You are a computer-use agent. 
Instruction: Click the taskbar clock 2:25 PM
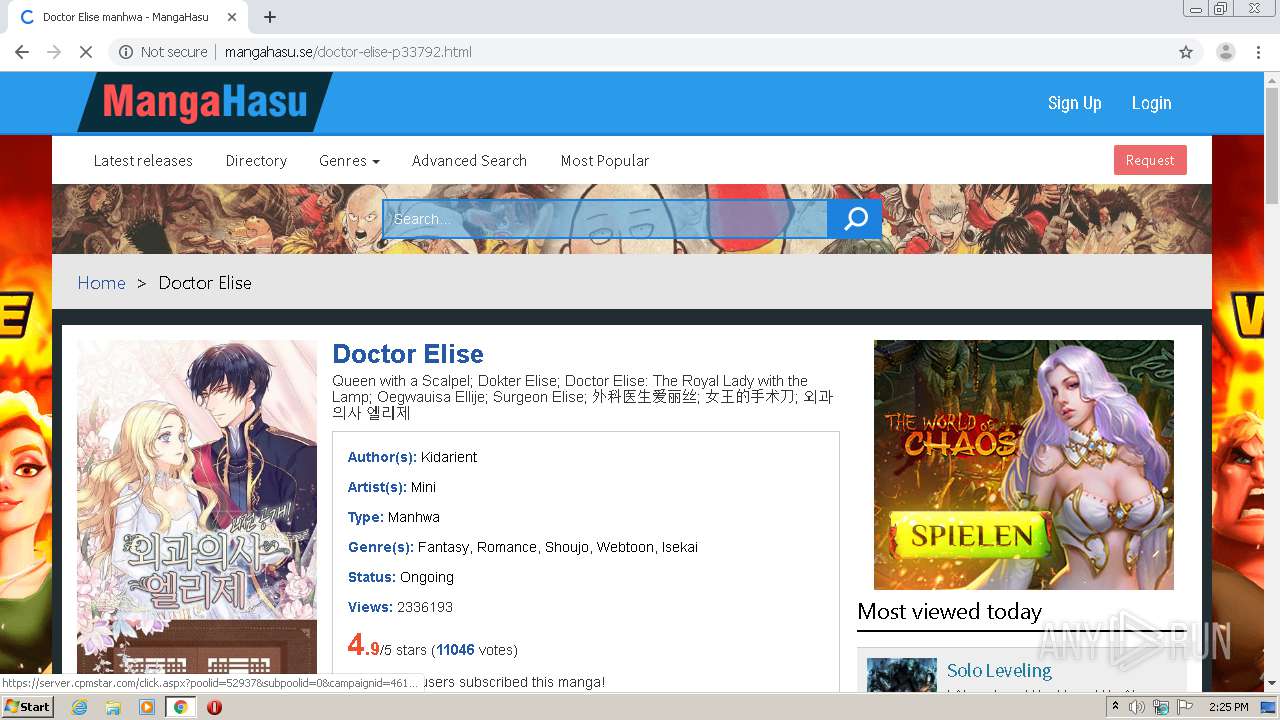coord(1228,707)
